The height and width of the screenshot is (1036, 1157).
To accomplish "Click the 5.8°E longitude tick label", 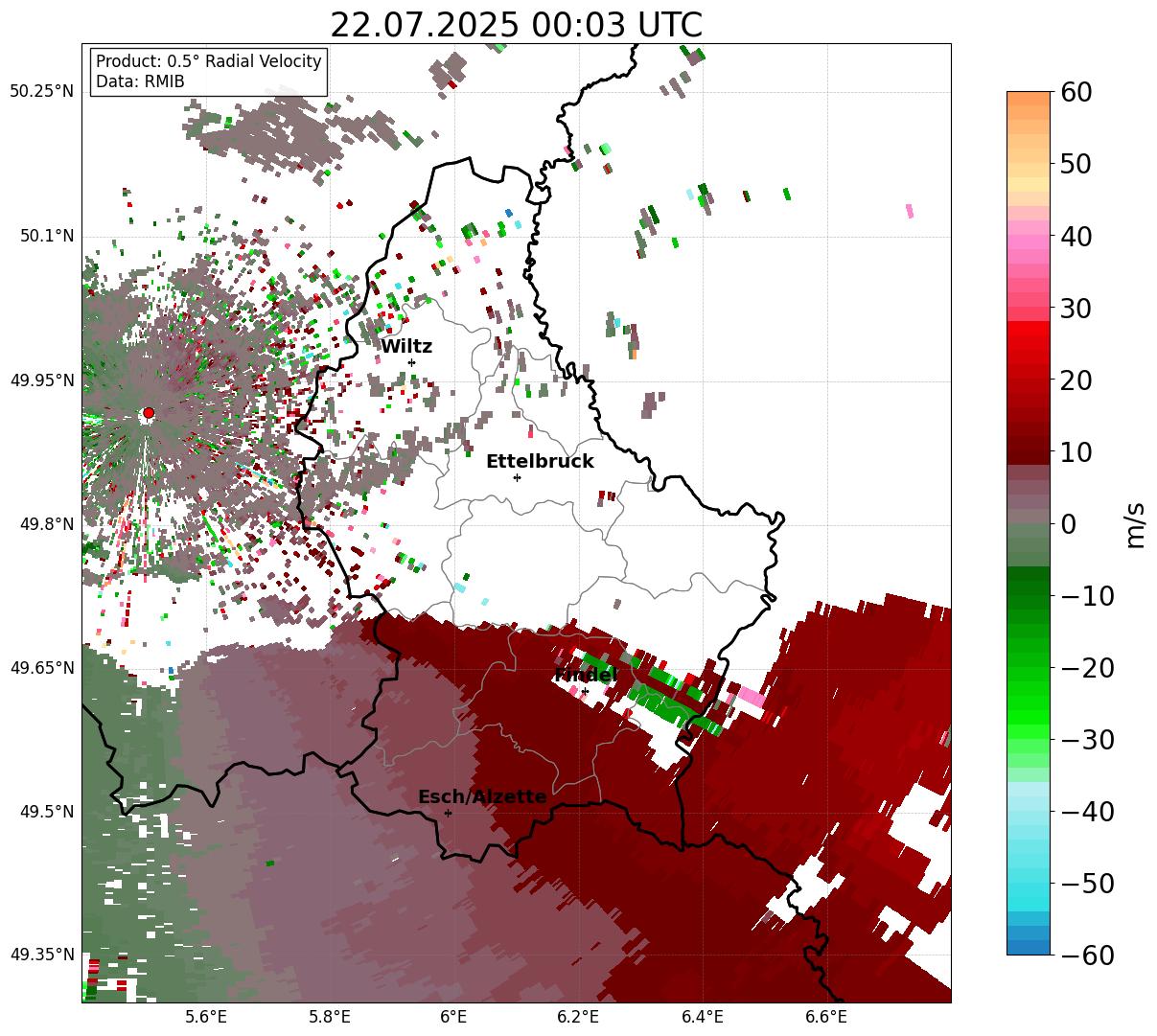I will 330,1017.
